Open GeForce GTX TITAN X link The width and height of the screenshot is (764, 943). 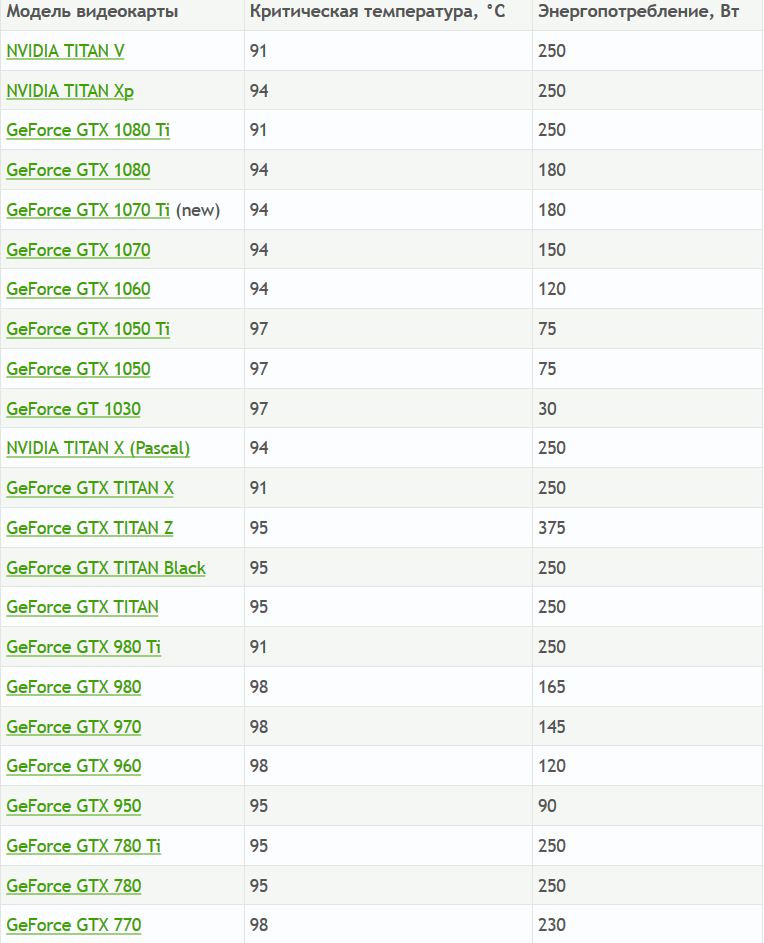click(x=90, y=488)
